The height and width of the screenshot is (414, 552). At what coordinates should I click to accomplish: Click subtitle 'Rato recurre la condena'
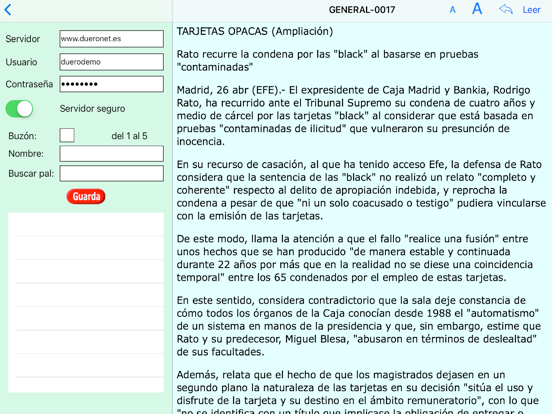327,61
